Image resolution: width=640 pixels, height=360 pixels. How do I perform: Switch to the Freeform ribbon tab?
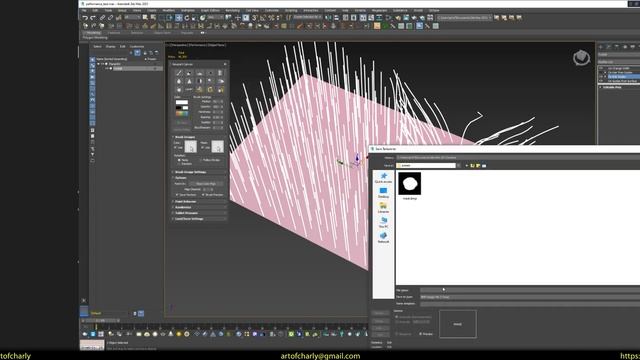[x=114, y=33]
